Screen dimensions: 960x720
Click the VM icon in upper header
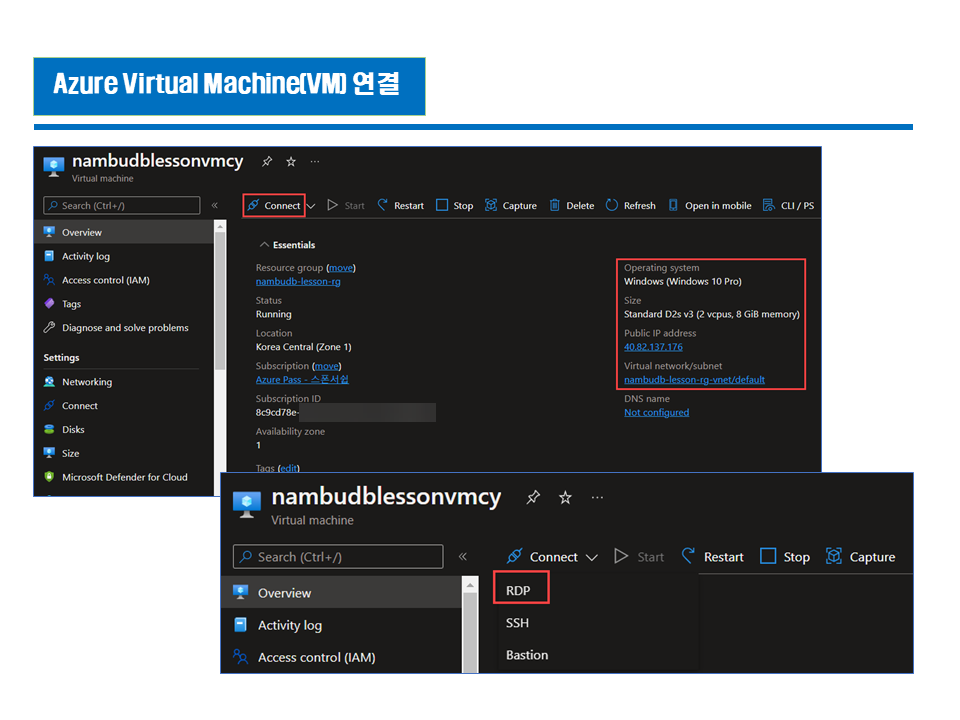(x=54, y=167)
